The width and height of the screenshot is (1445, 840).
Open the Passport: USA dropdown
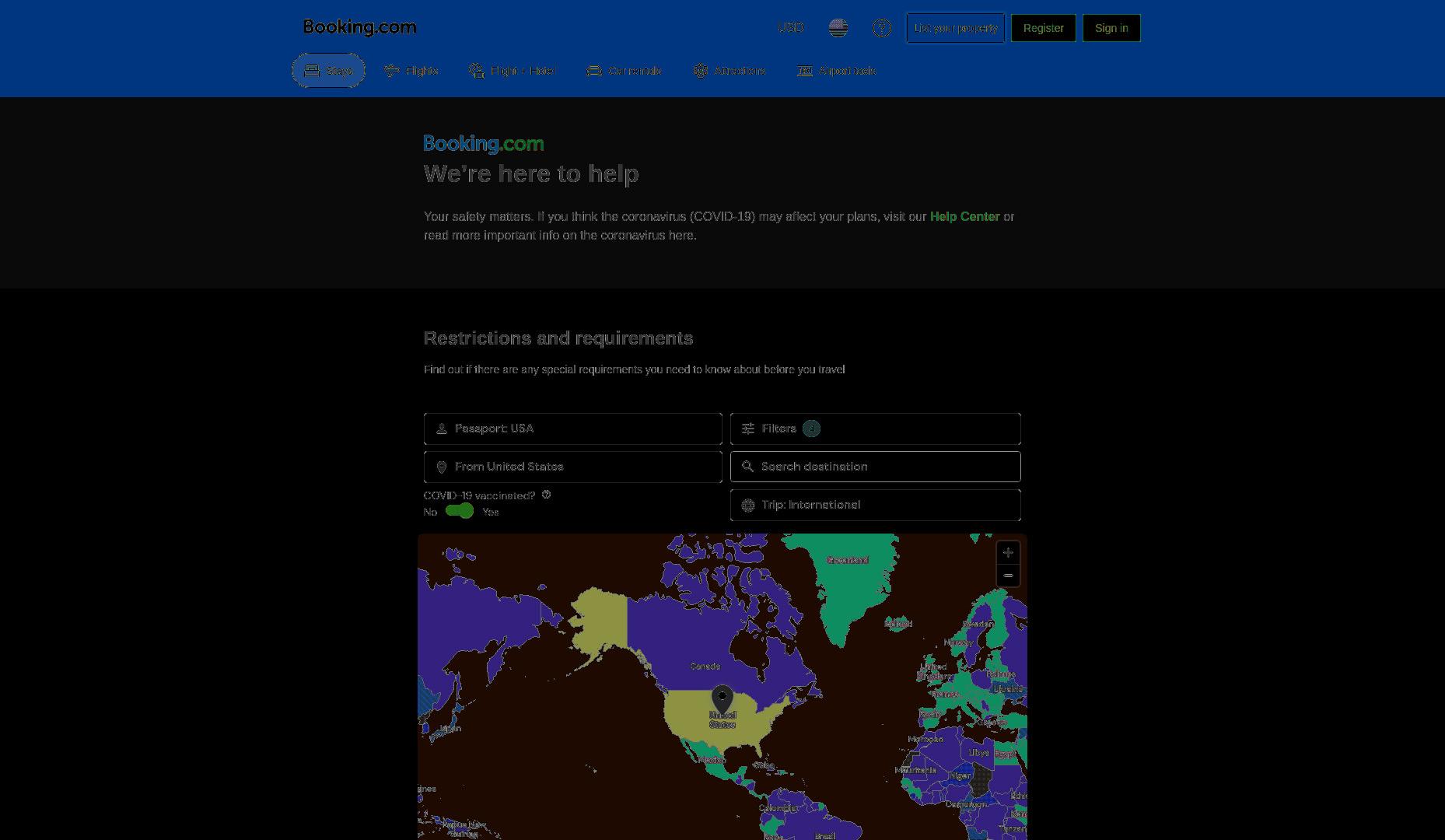[x=573, y=429]
